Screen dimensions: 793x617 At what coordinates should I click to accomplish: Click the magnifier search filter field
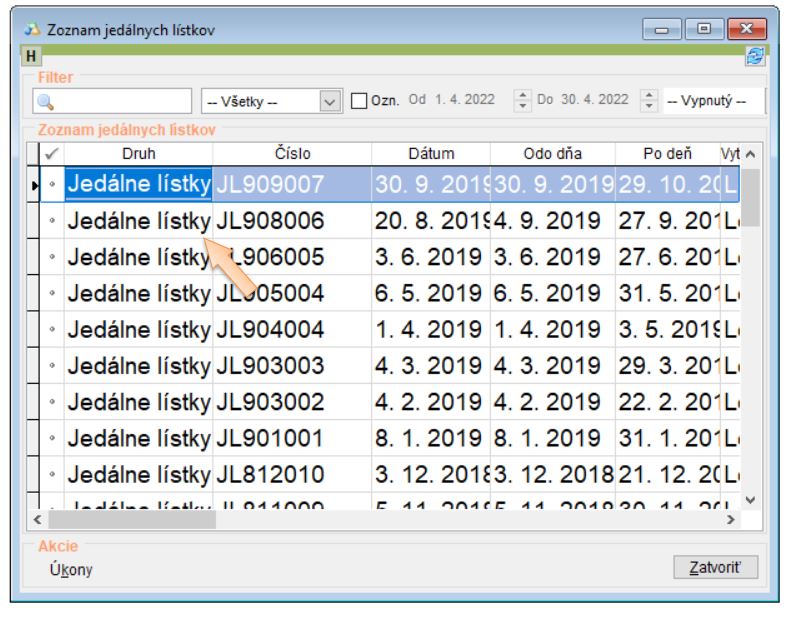[x=110, y=100]
